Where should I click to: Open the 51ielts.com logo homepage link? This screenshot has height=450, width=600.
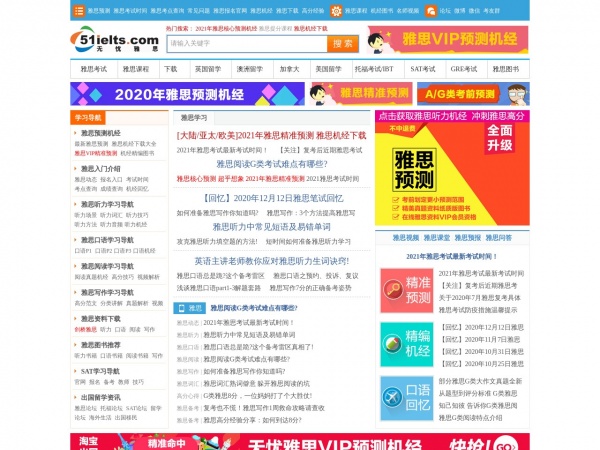114,40
